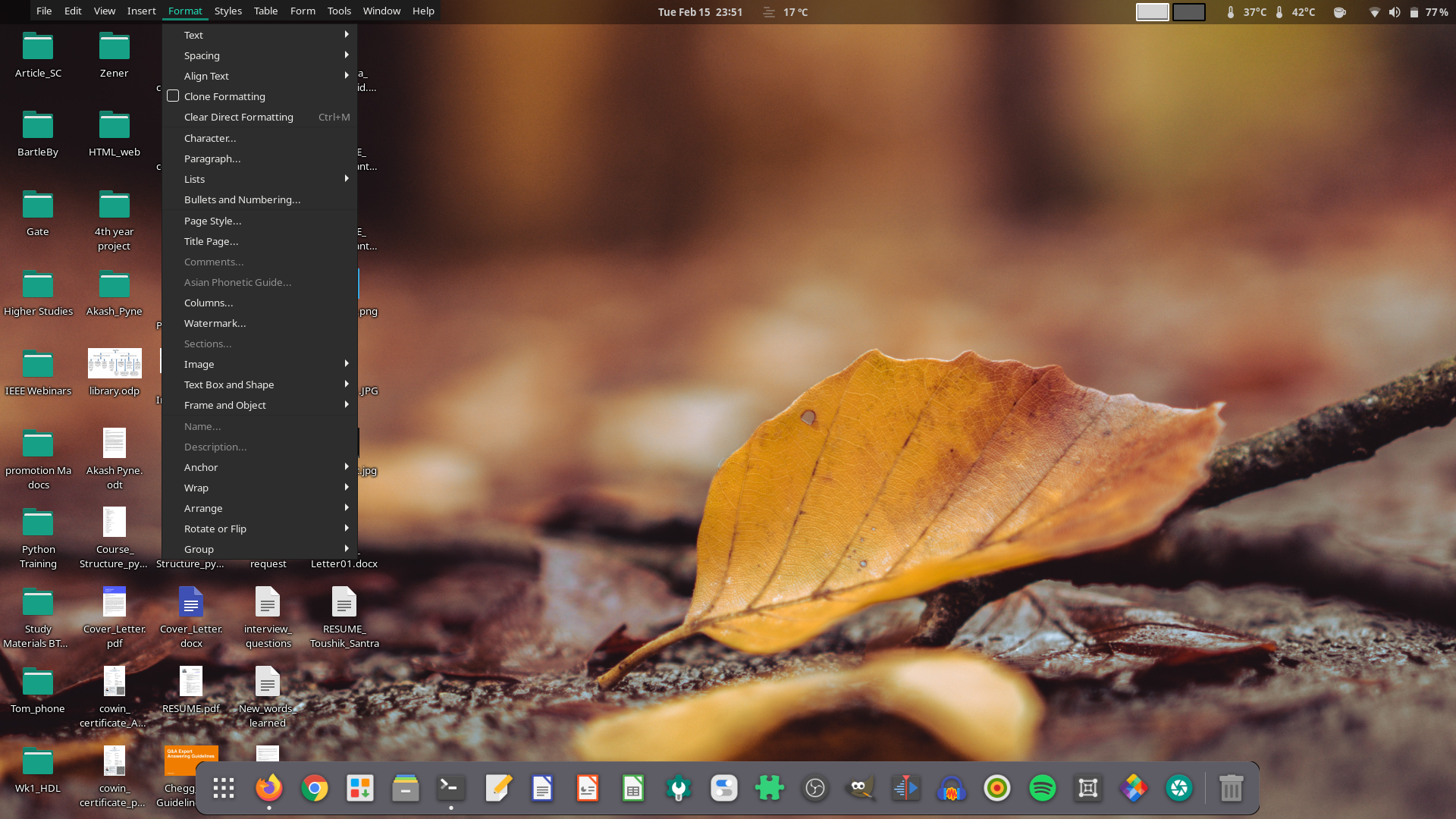The width and height of the screenshot is (1456, 819).
Task: Open the Terminal from the dock
Action: [451, 789]
